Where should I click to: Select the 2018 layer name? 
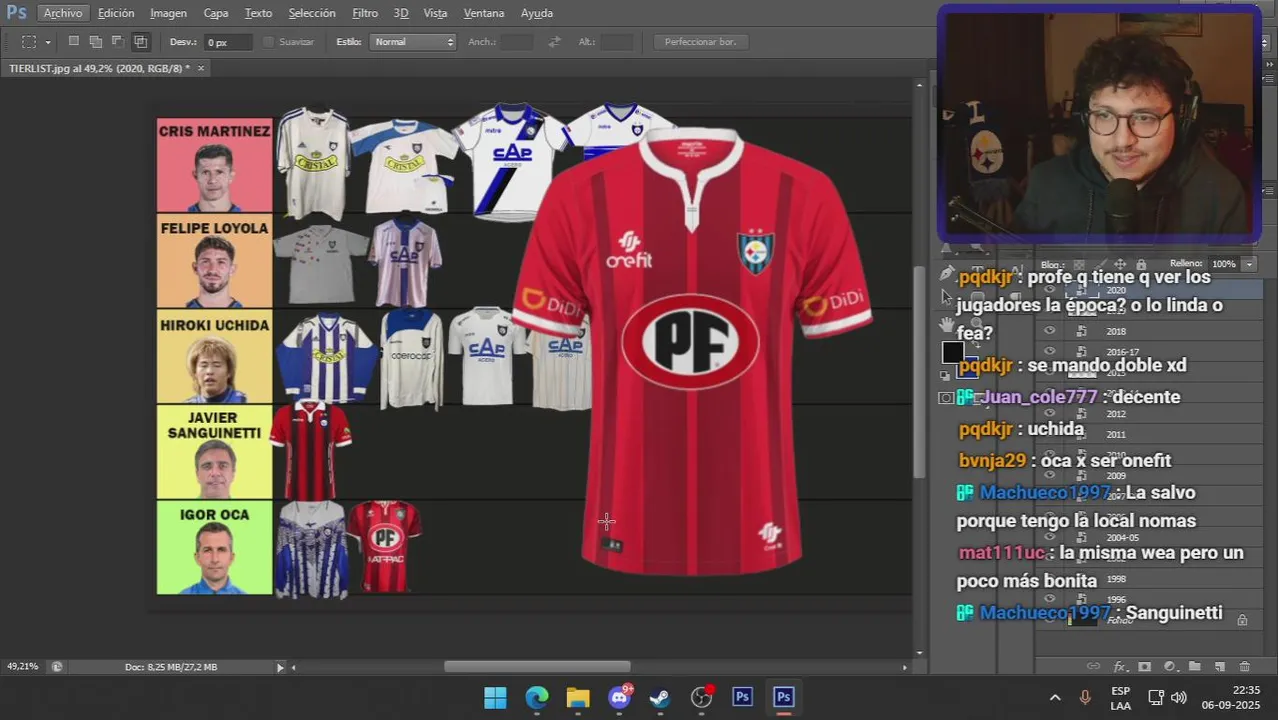click(x=1116, y=331)
